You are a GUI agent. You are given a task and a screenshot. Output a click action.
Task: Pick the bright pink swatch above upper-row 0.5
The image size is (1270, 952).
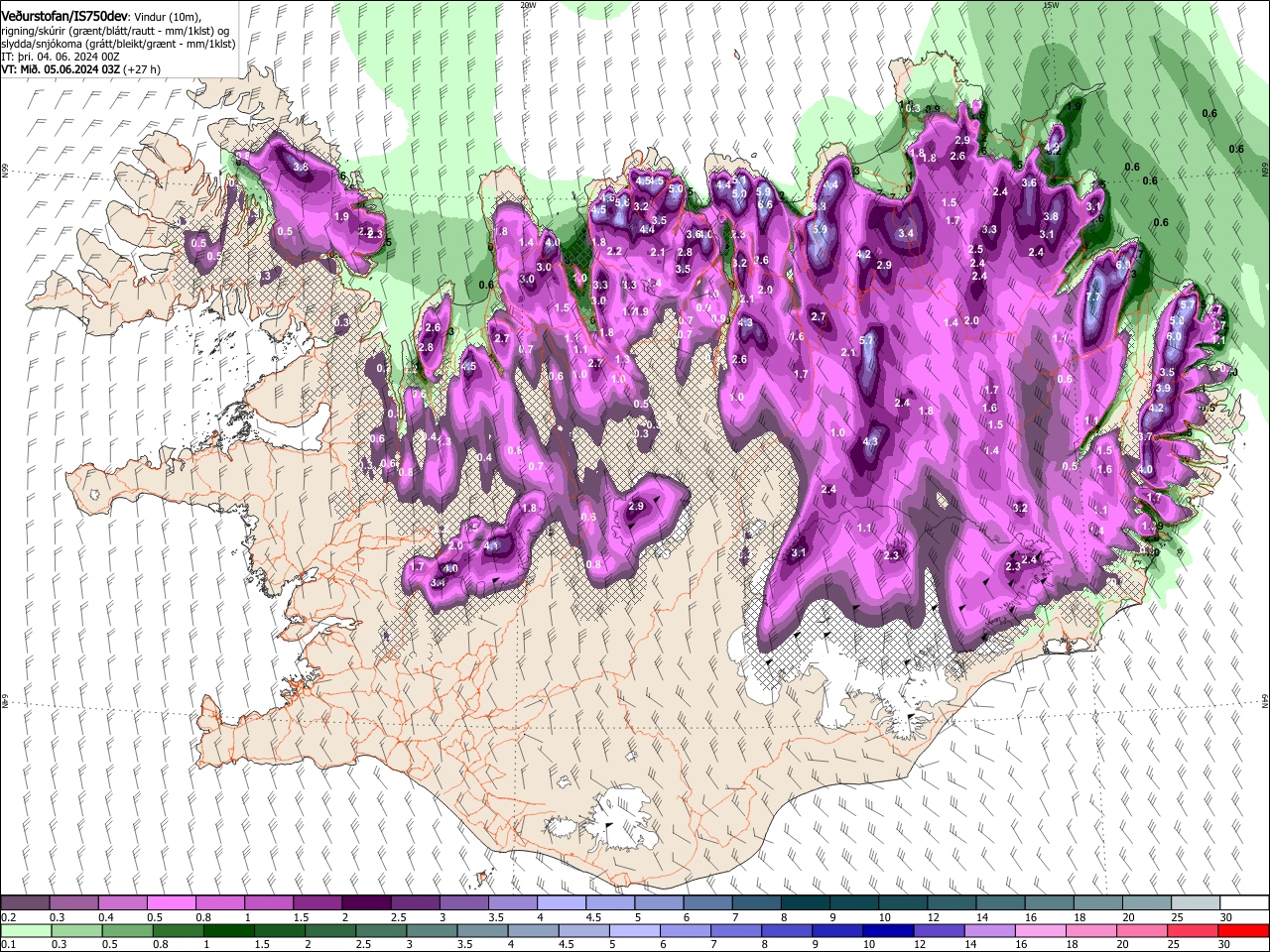[171, 902]
